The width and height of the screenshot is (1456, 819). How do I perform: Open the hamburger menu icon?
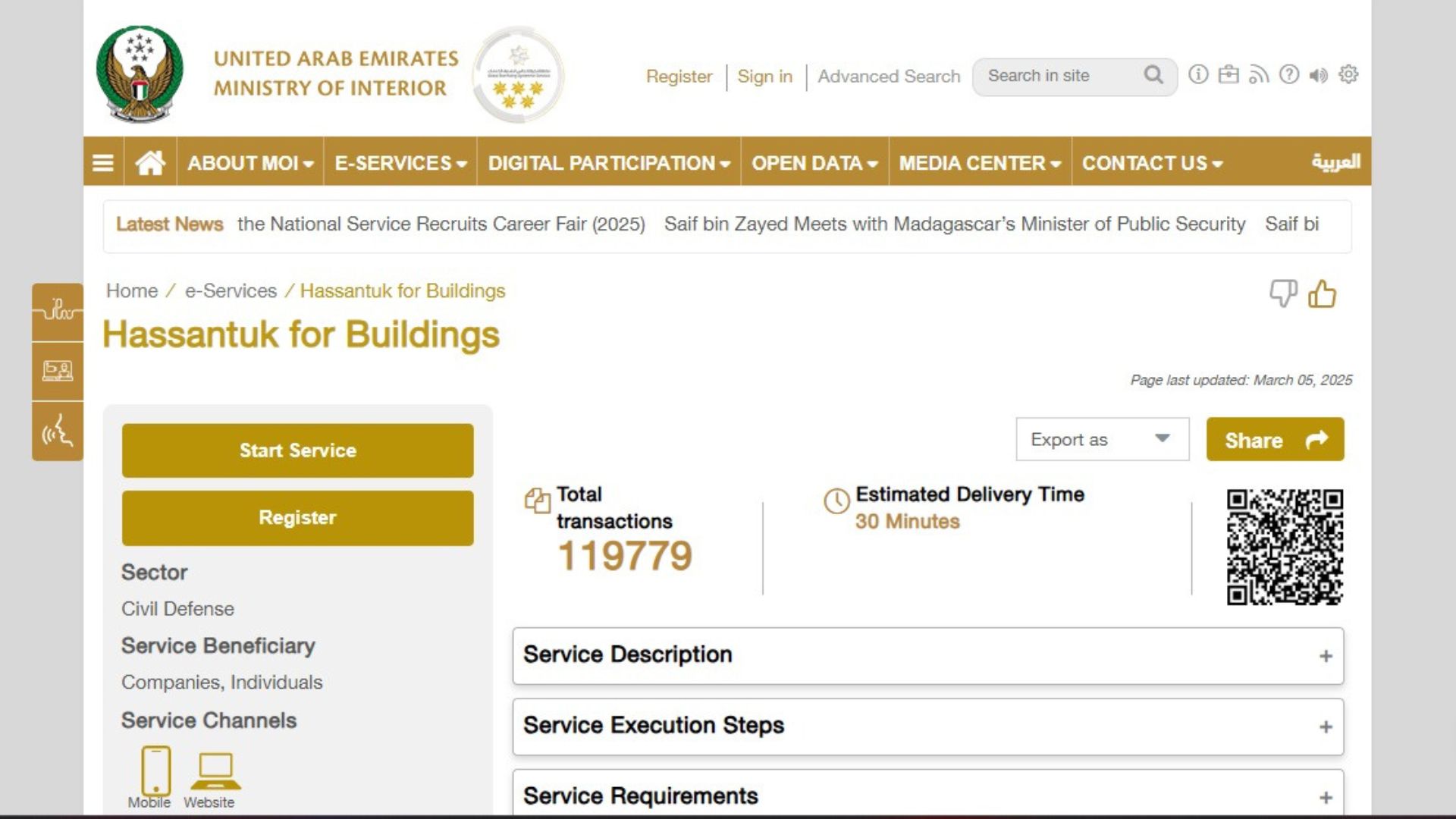coord(103,162)
